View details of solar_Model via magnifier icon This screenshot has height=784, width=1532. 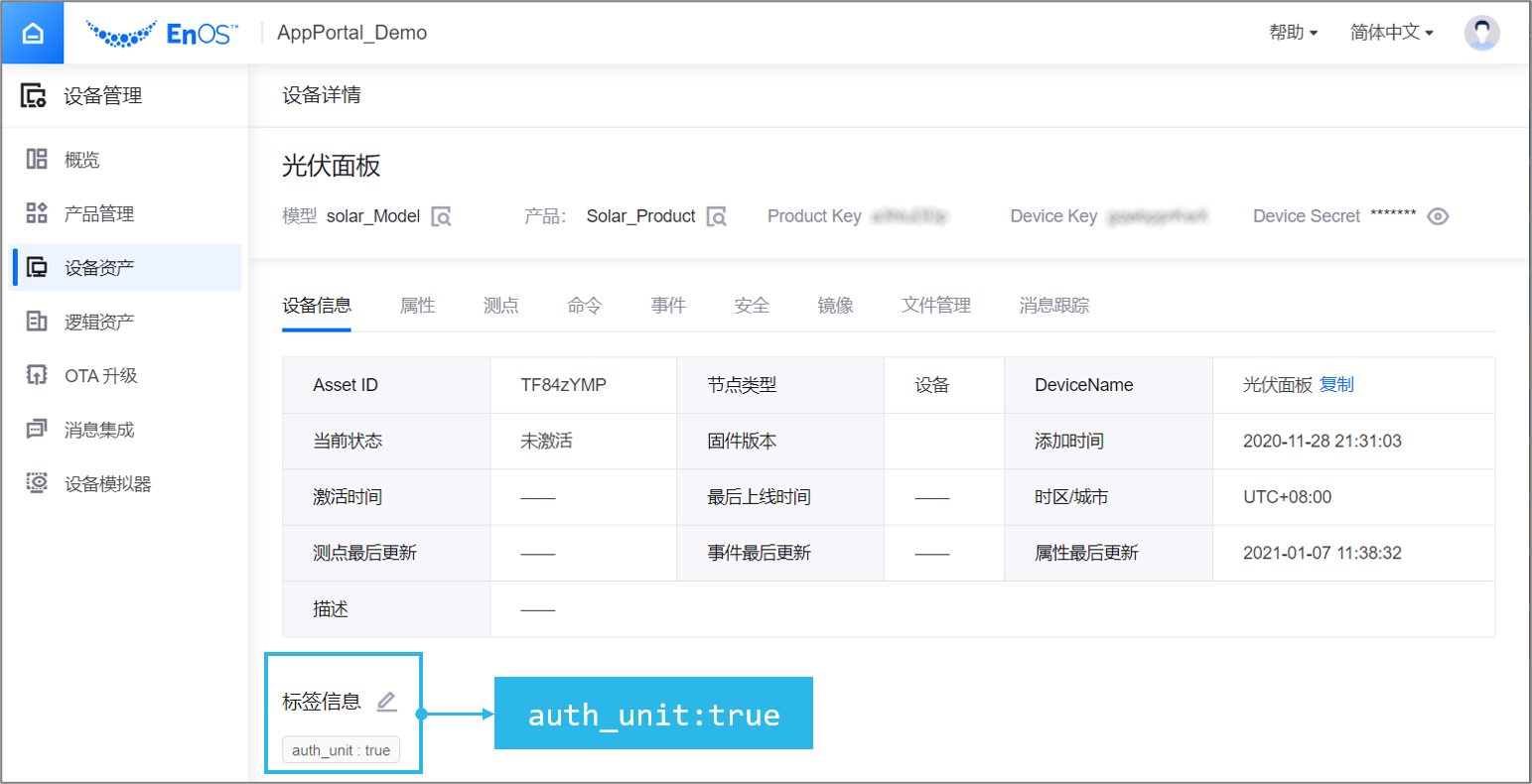442,215
